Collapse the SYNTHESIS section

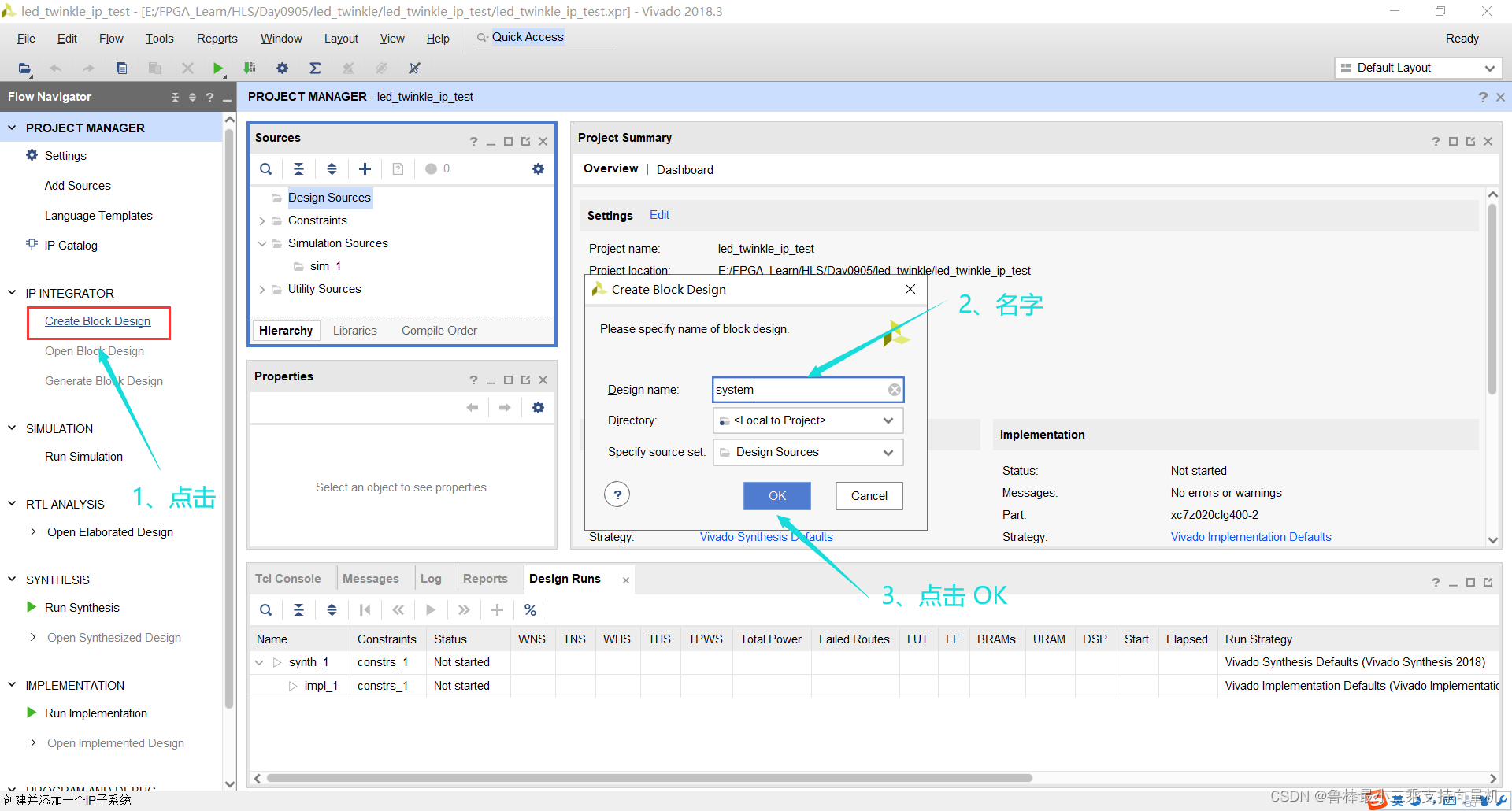coord(12,580)
